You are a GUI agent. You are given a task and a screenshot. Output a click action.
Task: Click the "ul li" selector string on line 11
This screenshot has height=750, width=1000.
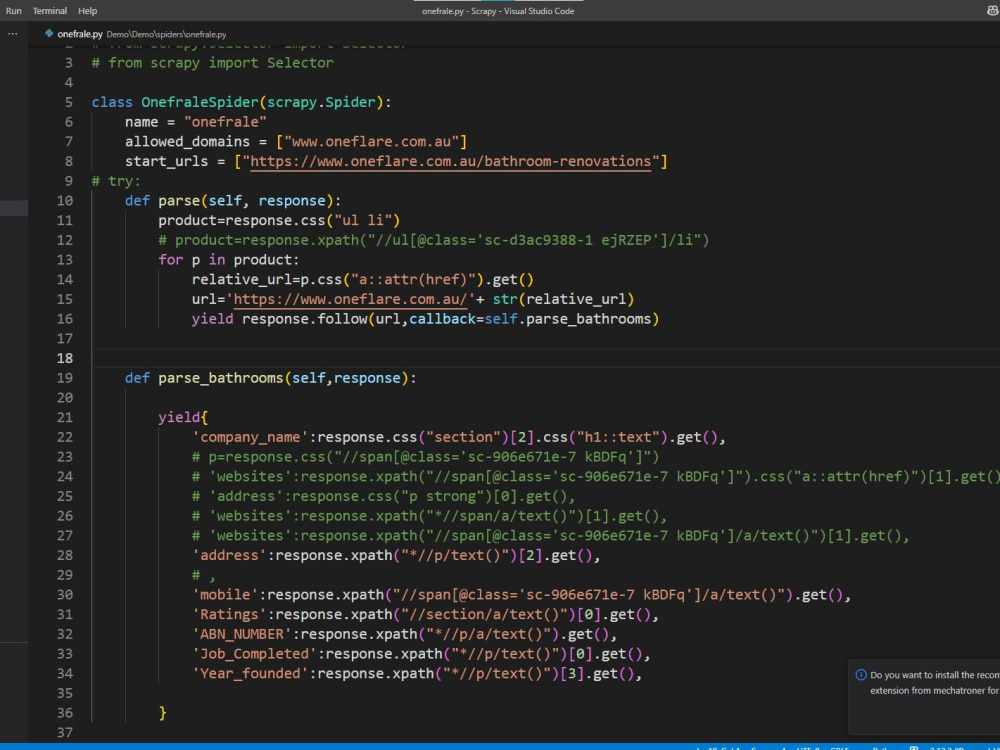pos(362,221)
